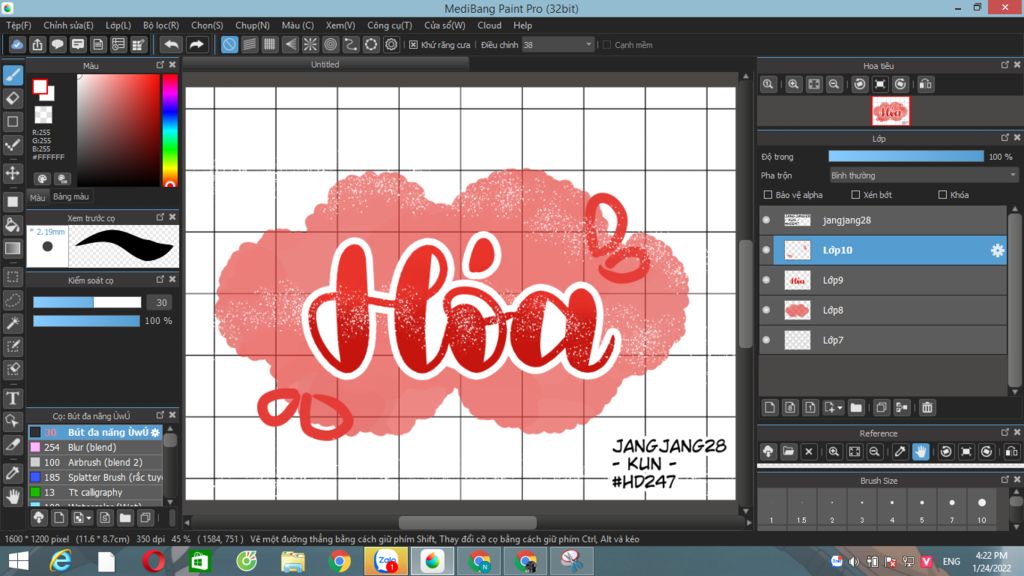Enable the radial snap guide

point(310,44)
